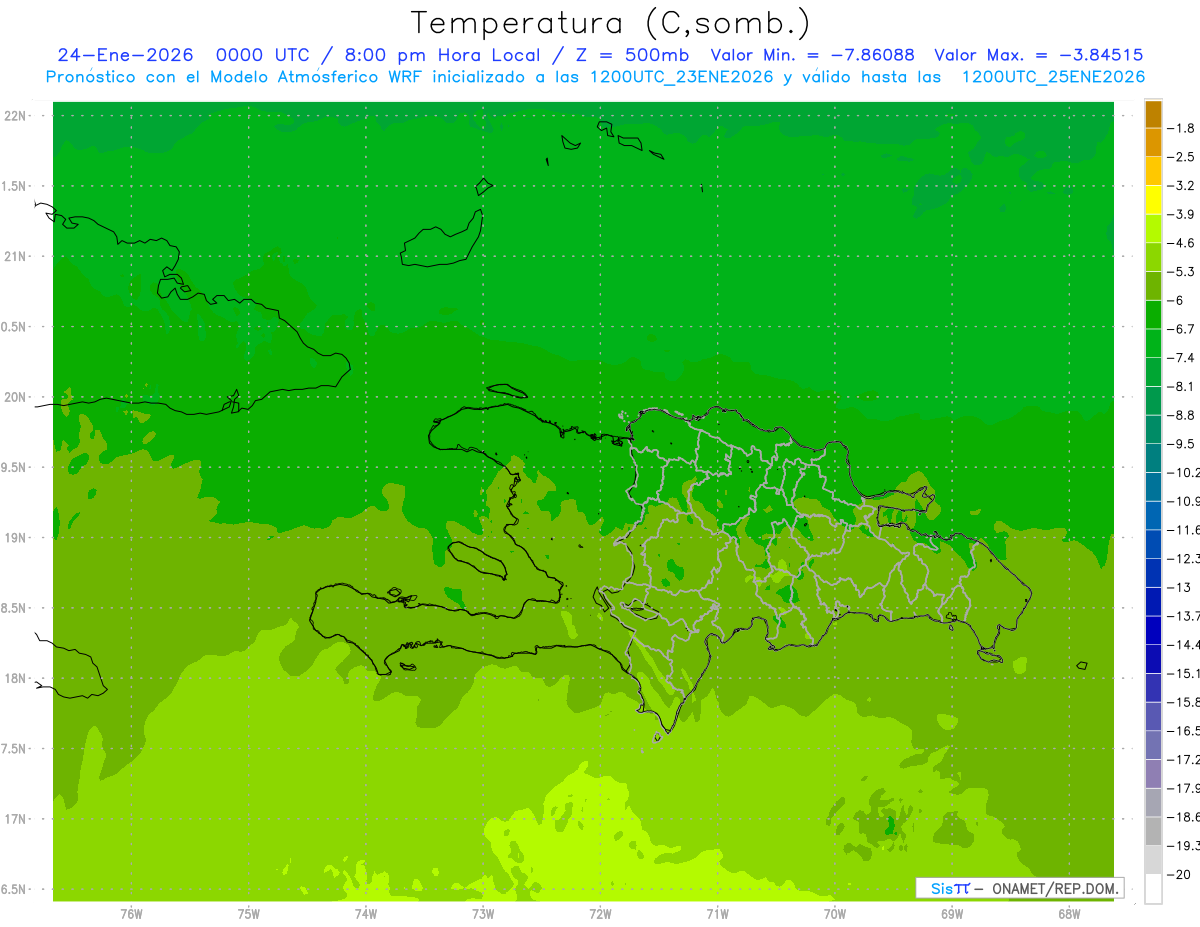
Task: Click the '-7.4' legend value
Action: tap(1181, 357)
